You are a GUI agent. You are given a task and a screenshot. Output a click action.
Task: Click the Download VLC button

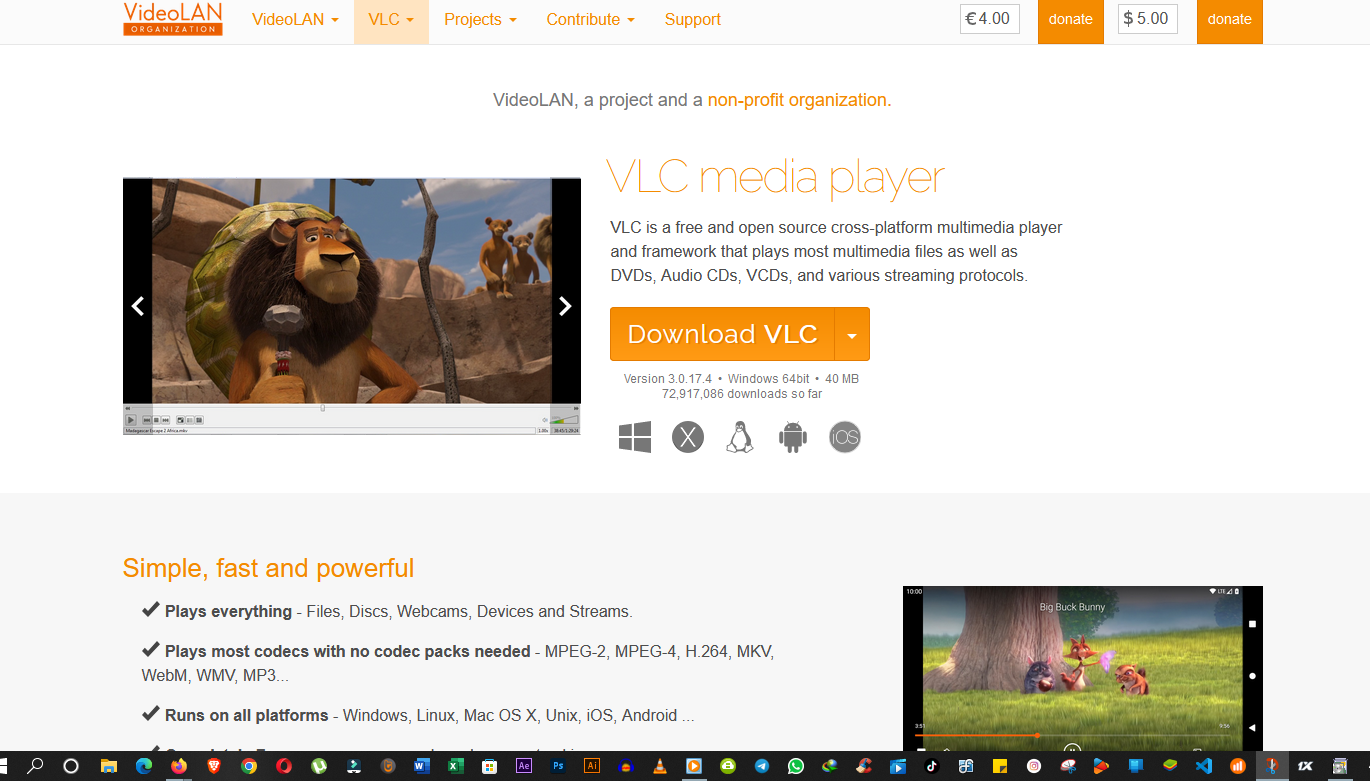pos(722,334)
